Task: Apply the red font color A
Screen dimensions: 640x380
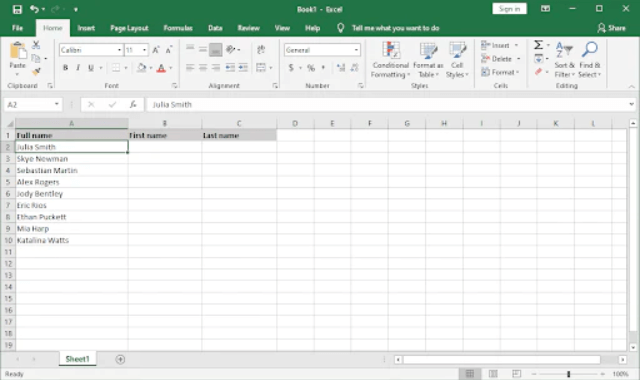Action: pyautogui.click(x=161, y=68)
